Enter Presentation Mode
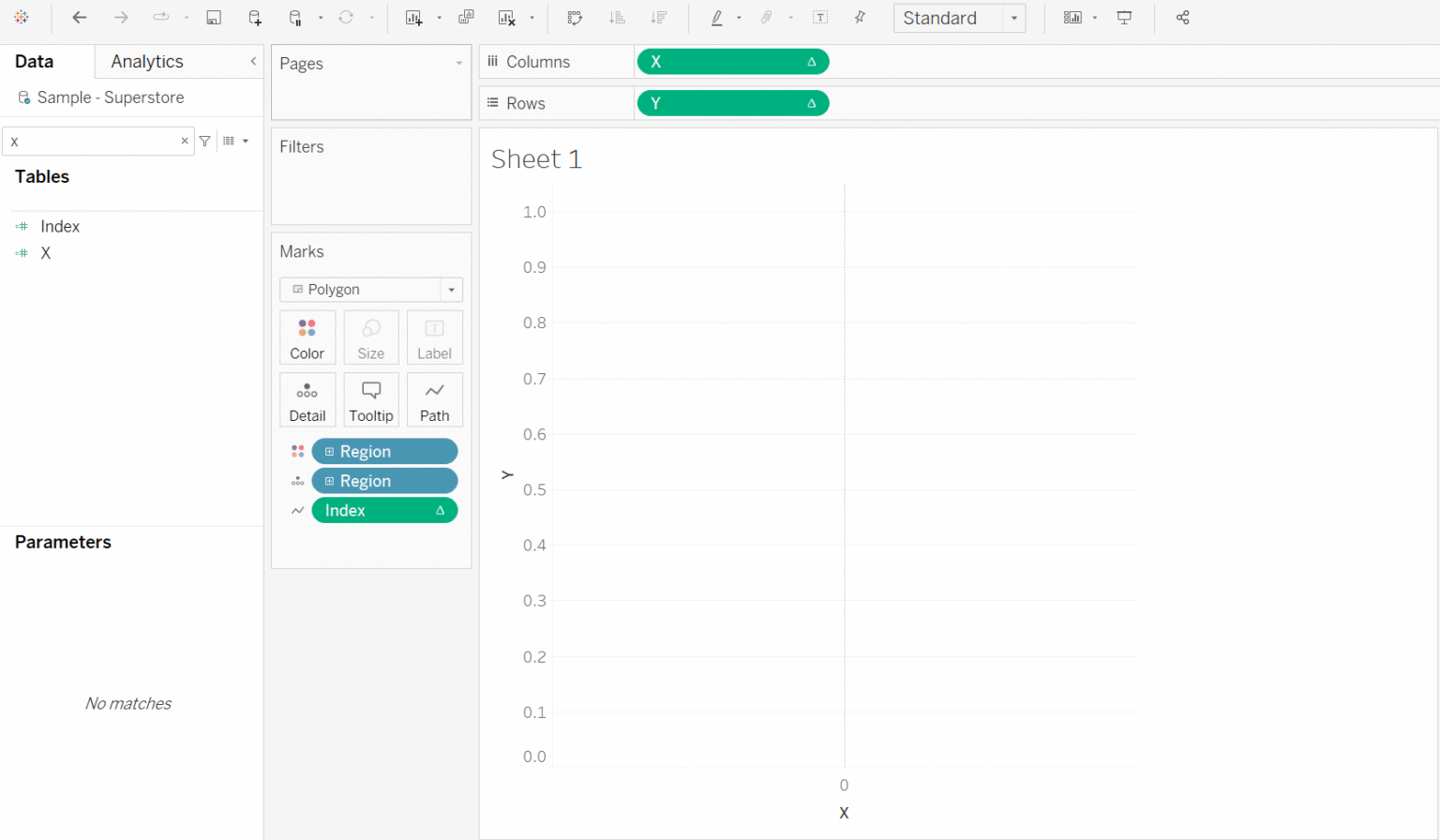1440x840 pixels. [x=1124, y=18]
